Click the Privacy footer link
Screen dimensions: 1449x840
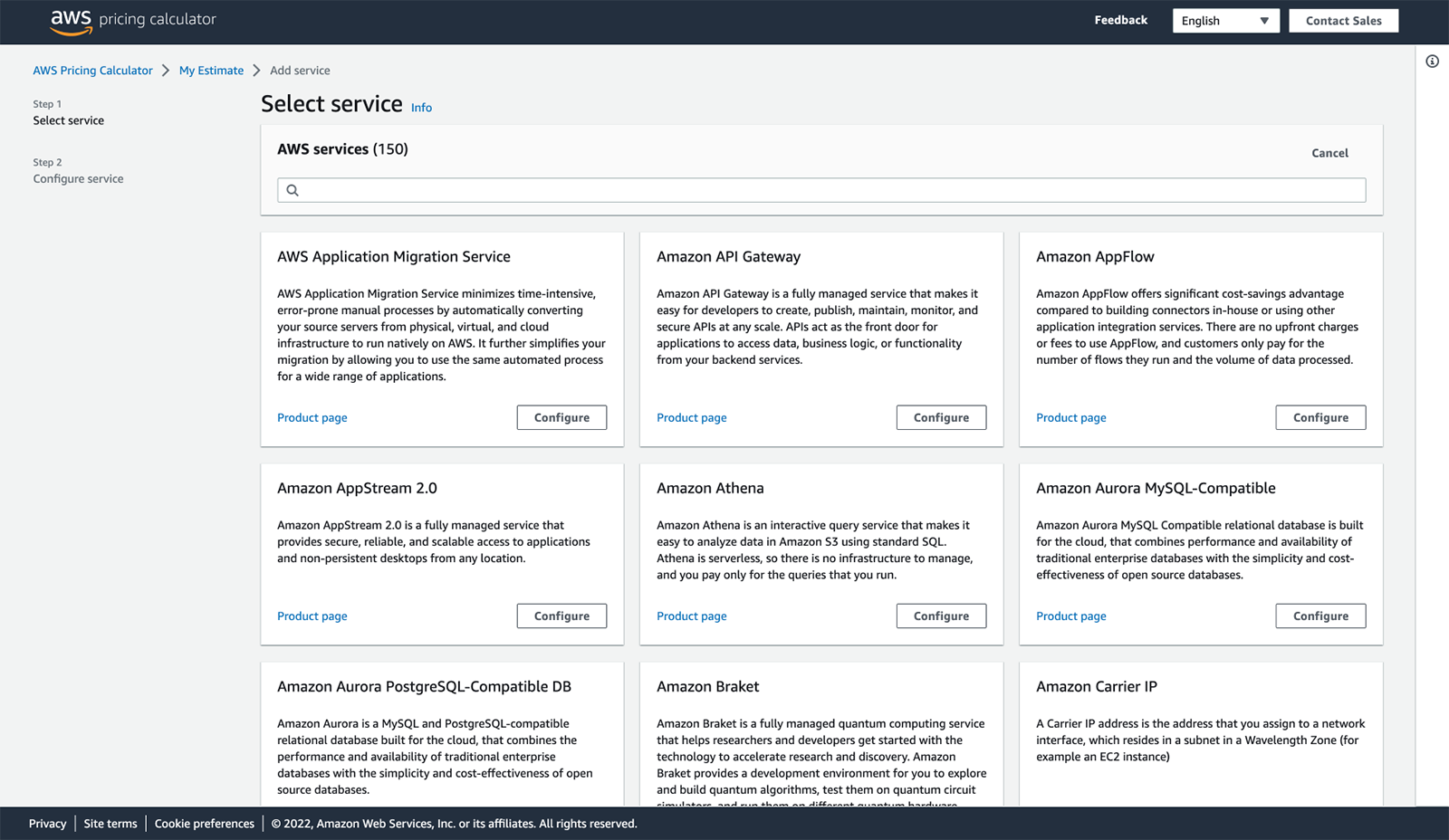[47, 824]
